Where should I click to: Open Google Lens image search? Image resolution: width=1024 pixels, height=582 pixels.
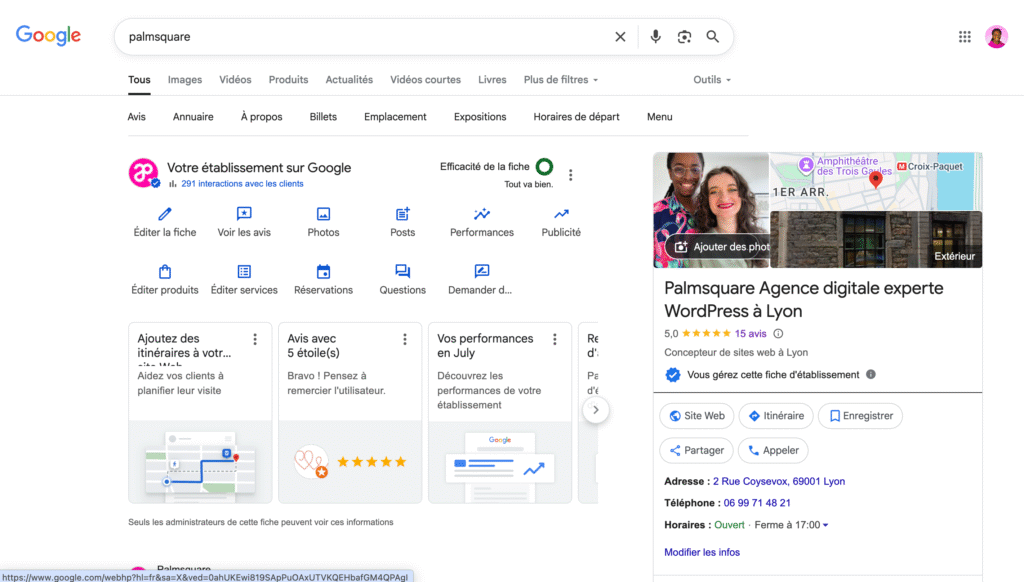pos(684,36)
